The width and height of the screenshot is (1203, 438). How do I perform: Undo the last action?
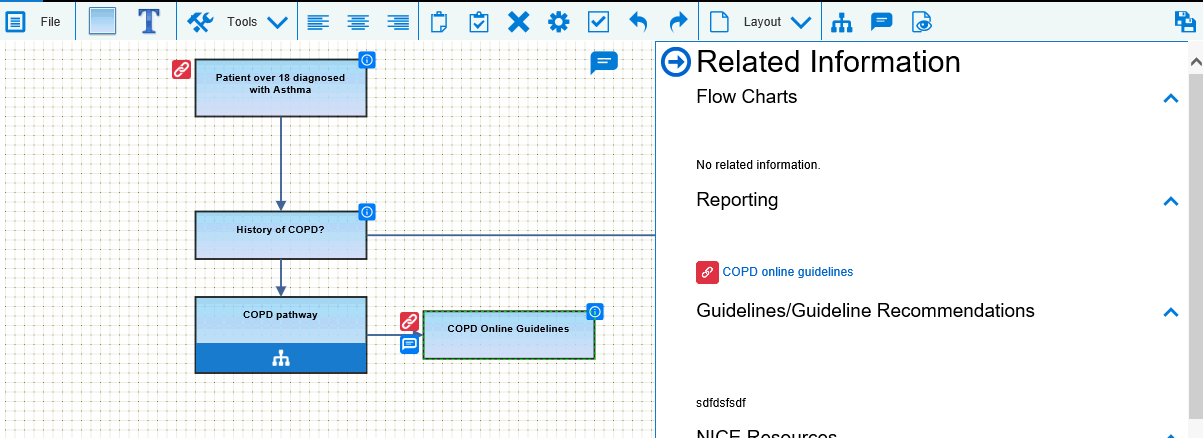click(638, 22)
